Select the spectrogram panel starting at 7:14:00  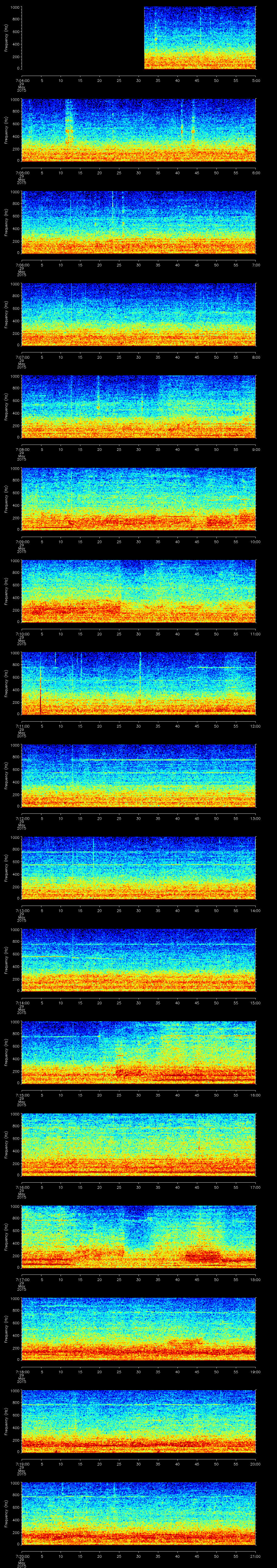point(139,960)
